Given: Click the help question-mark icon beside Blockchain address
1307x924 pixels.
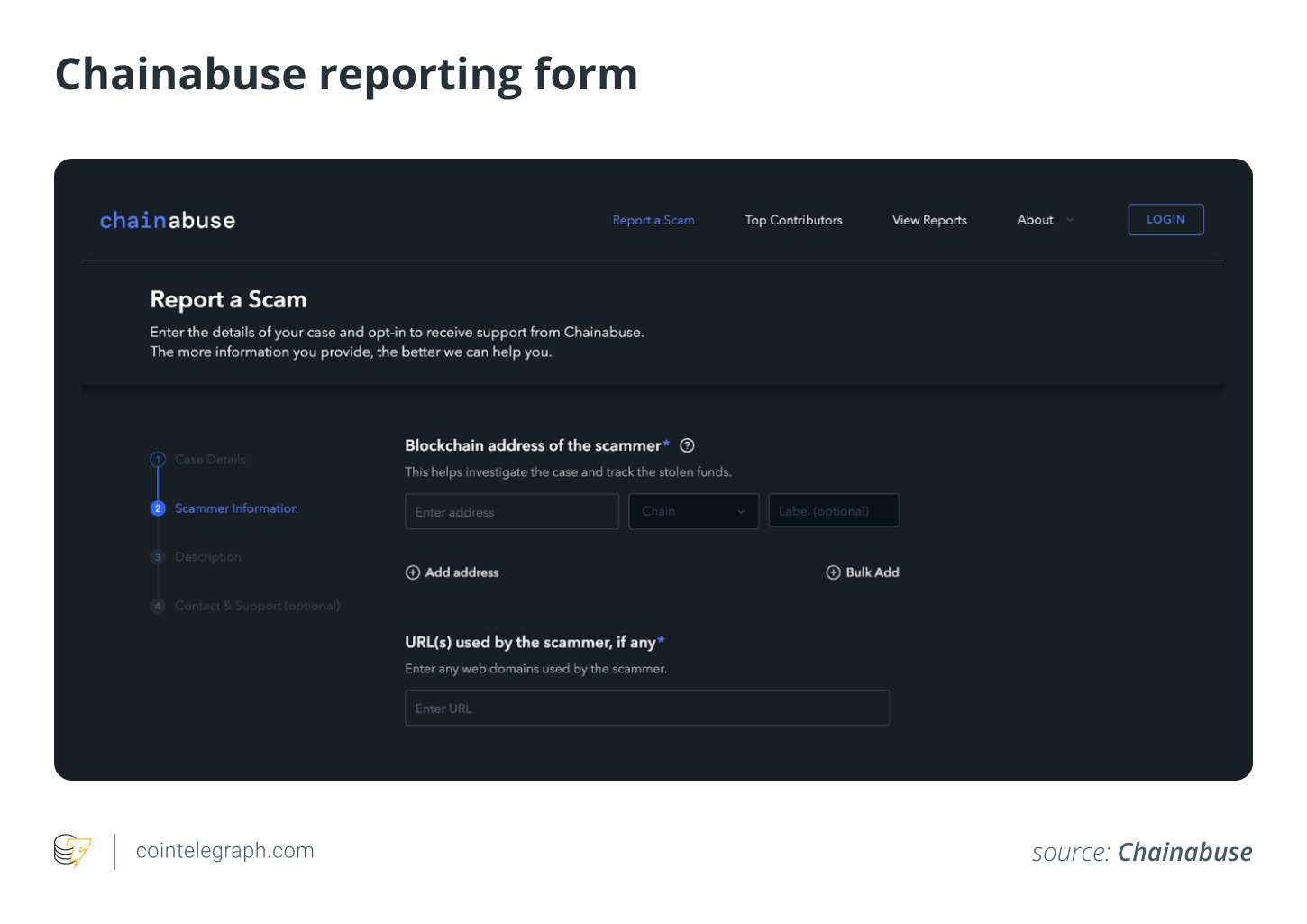Looking at the screenshot, I should [687, 445].
